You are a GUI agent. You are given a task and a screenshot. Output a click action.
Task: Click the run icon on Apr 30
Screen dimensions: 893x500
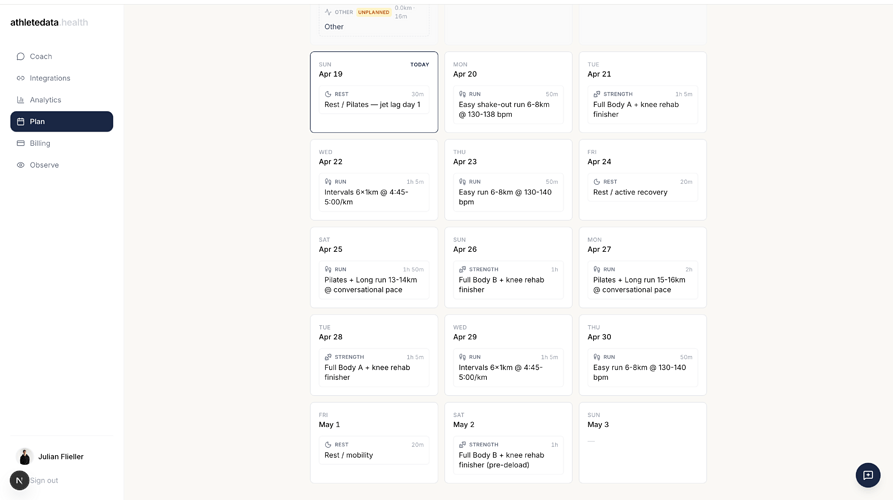click(597, 357)
